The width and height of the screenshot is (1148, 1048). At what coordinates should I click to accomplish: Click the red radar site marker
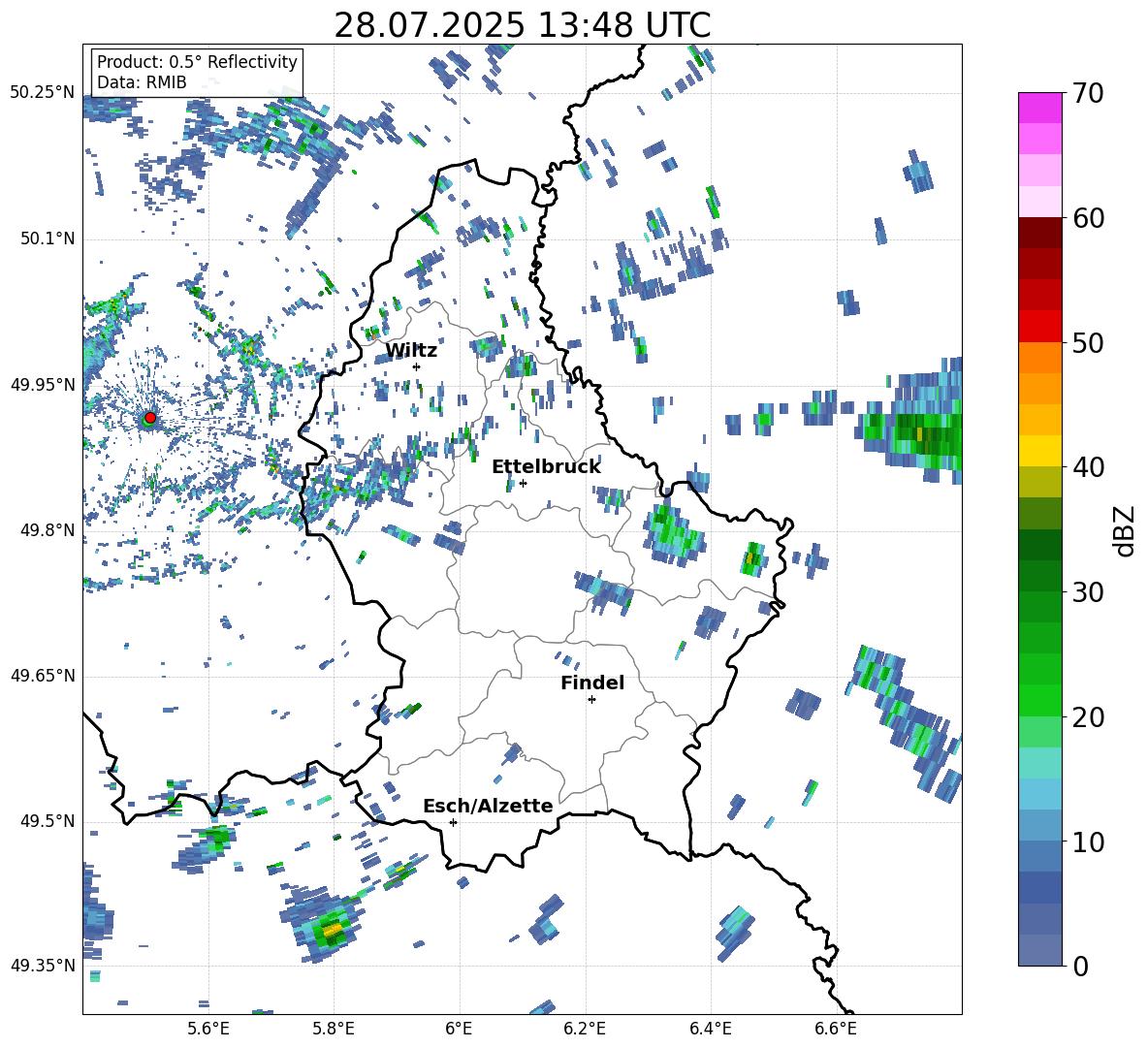coord(150,417)
